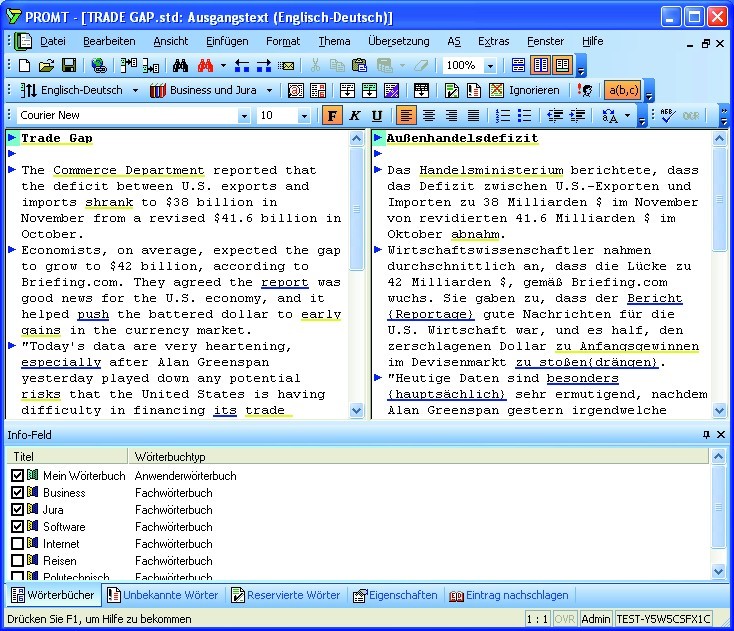Viewport: 734px width, 631px height.
Task: Click the paste clipboard icon
Action: tap(359, 66)
